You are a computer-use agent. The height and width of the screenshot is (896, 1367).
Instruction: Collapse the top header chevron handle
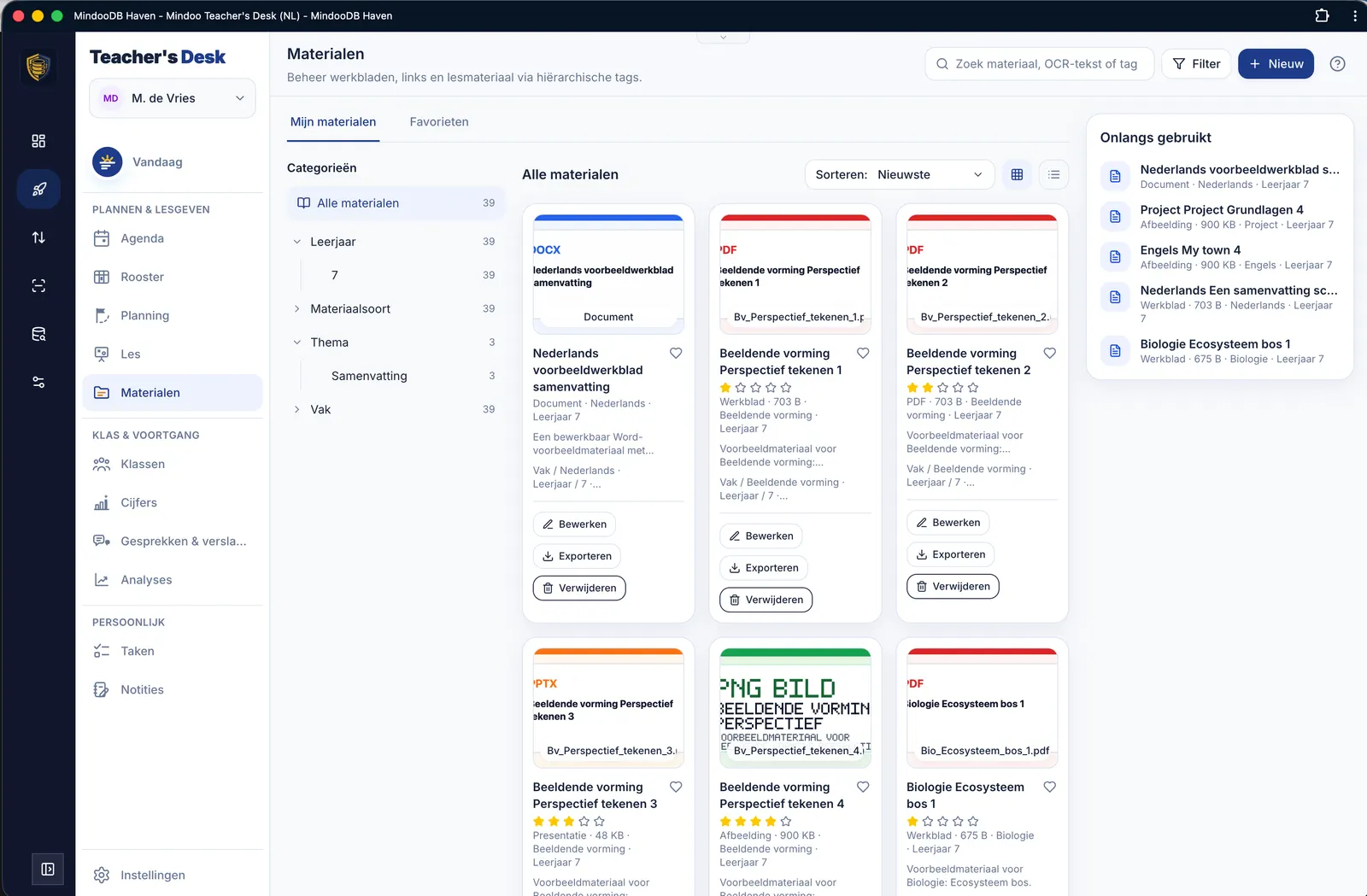pyautogui.click(x=723, y=37)
